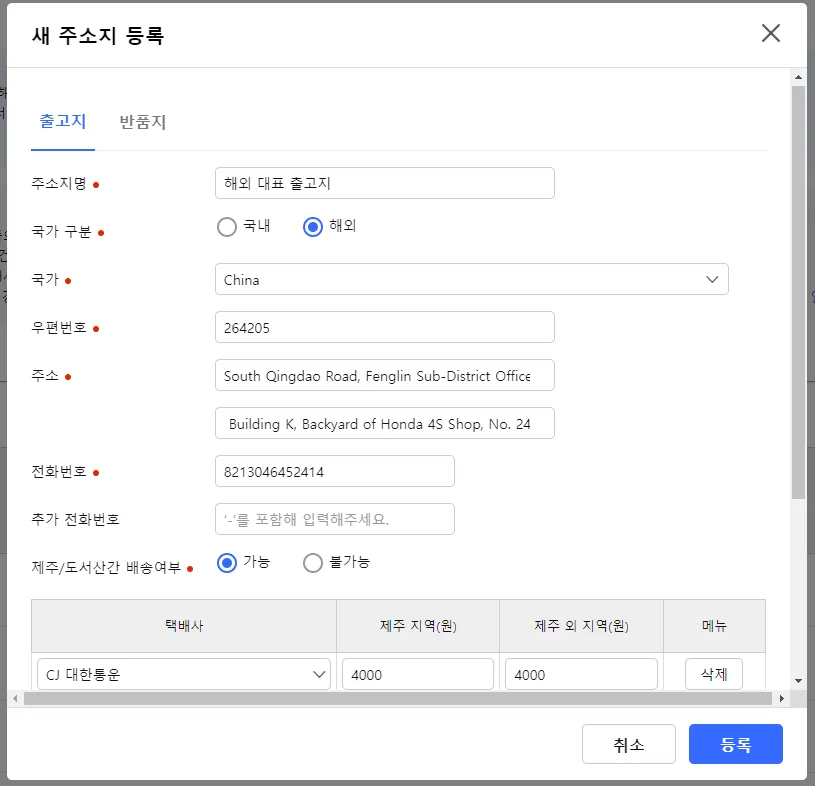Click the 우편번호 field containing 264205
The image size is (815, 786).
pyautogui.click(x=384, y=328)
